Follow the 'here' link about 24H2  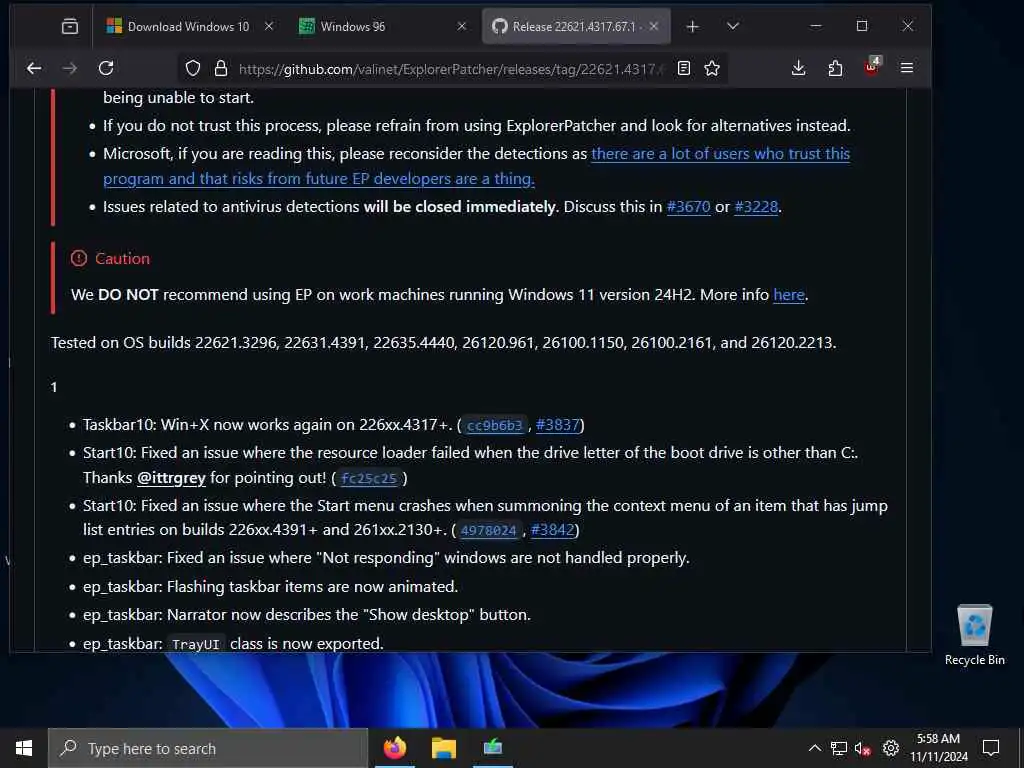tap(788, 295)
